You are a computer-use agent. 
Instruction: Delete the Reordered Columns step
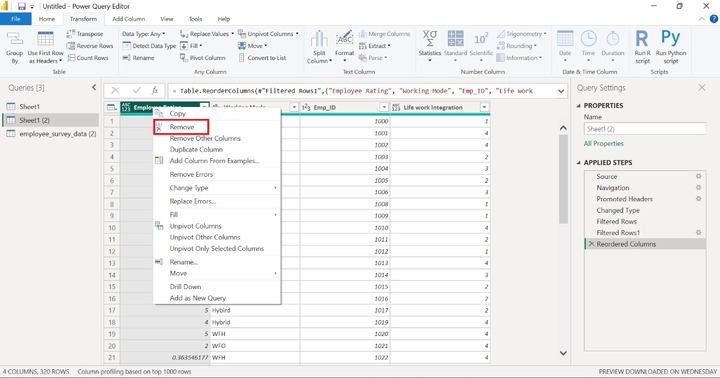(591, 244)
